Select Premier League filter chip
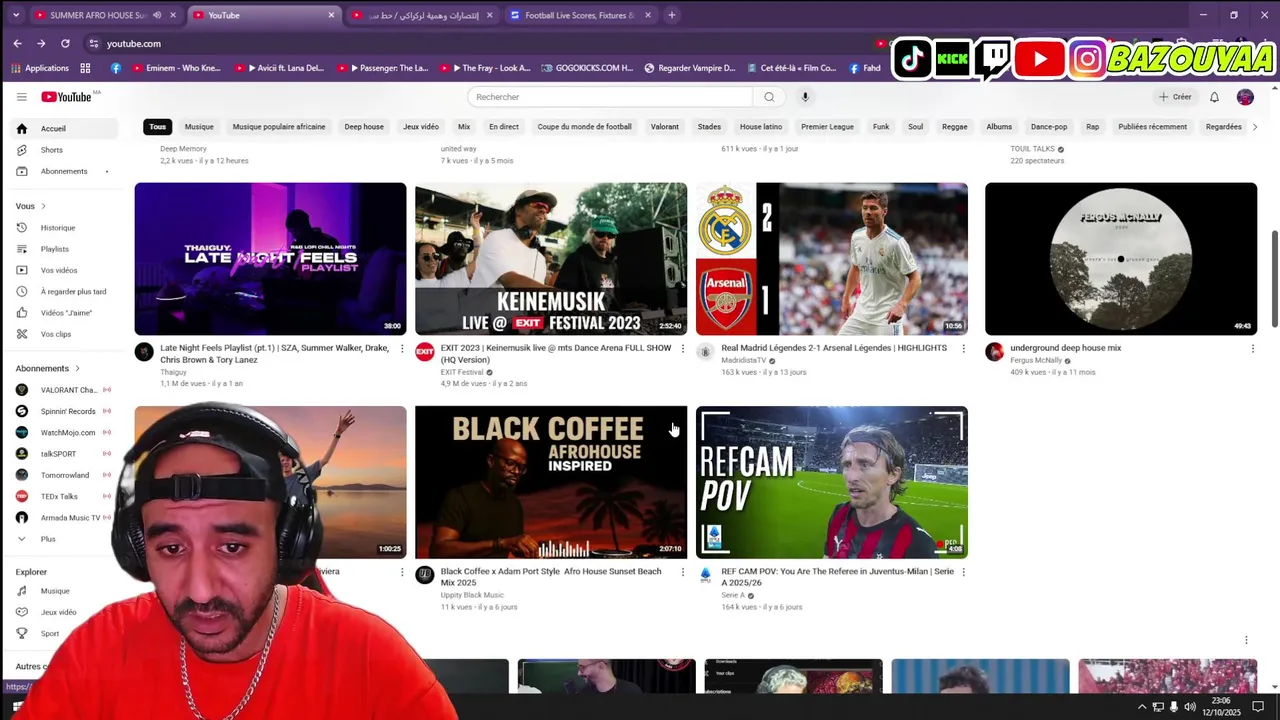 point(827,127)
